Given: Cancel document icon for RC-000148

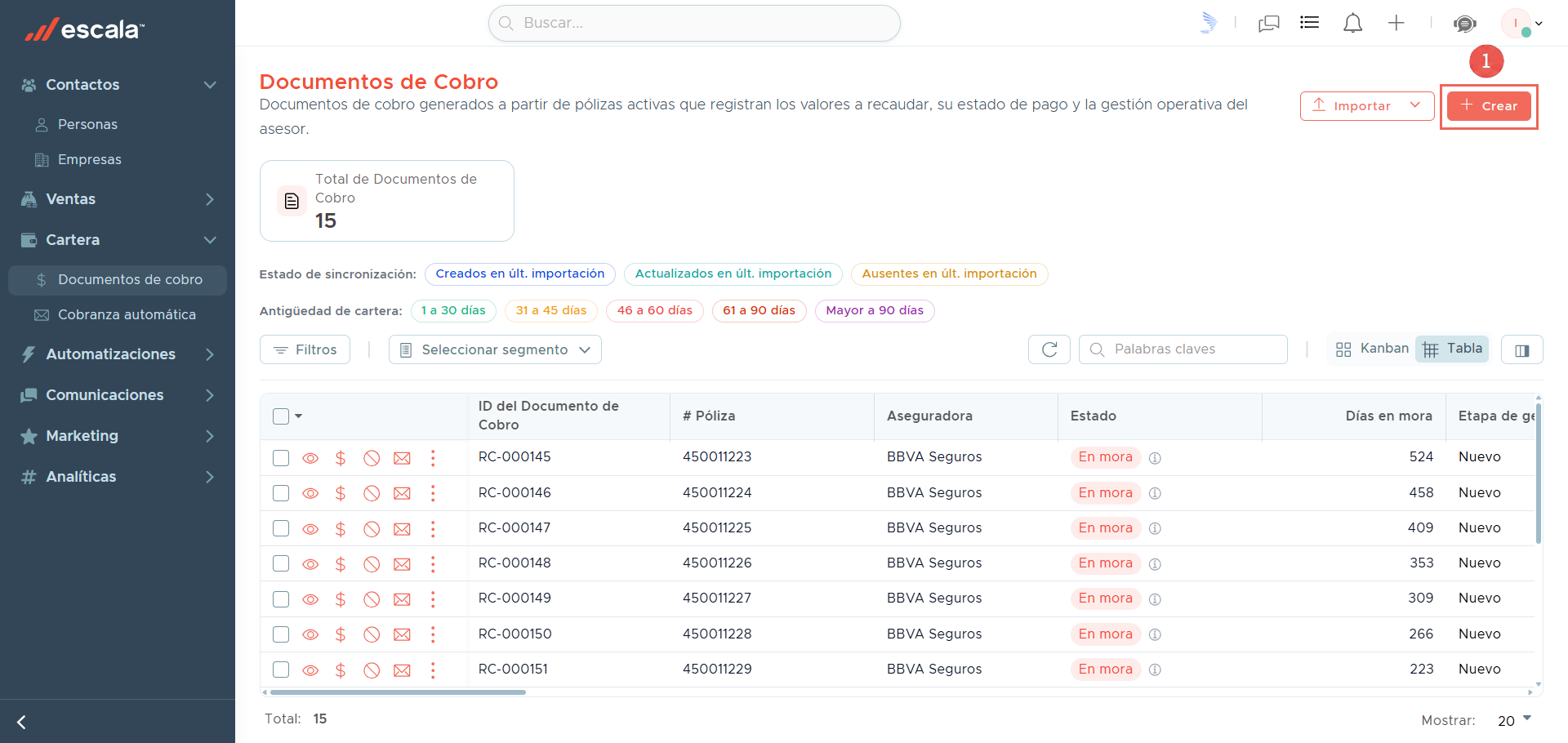Looking at the screenshot, I should [x=372, y=563].
